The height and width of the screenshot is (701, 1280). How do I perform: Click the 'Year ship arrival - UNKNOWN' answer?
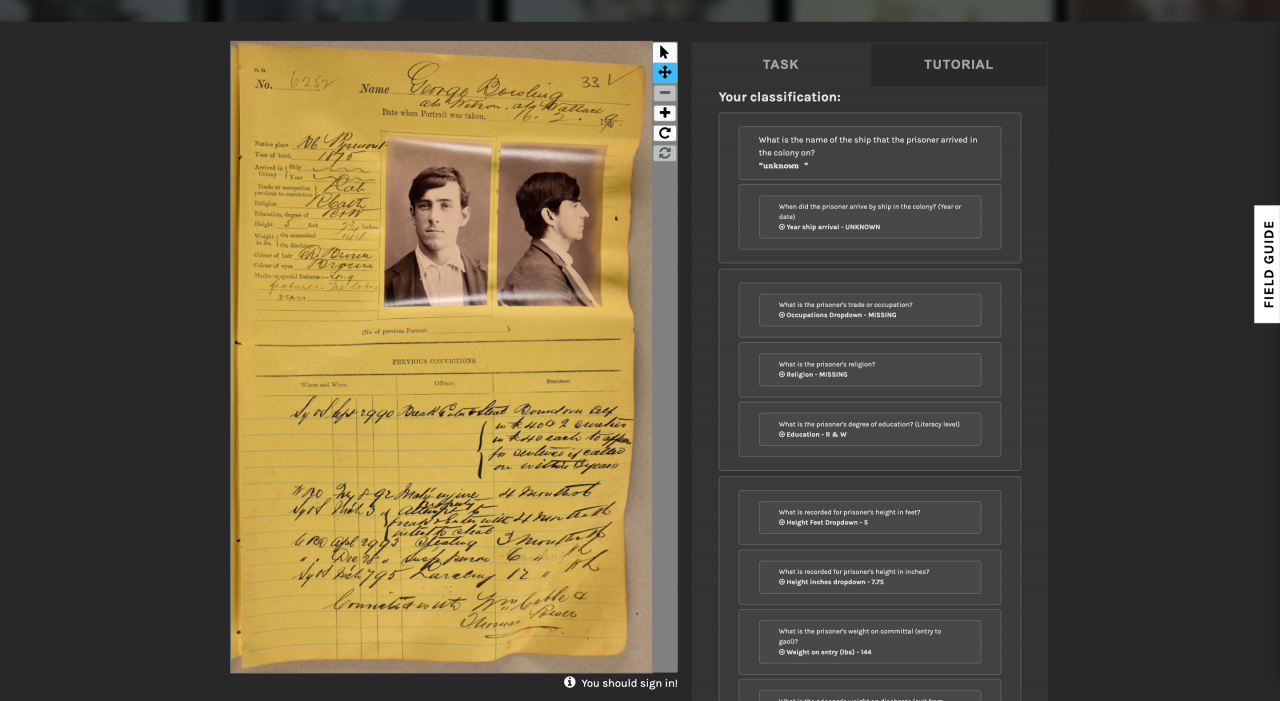click(830, 227)
